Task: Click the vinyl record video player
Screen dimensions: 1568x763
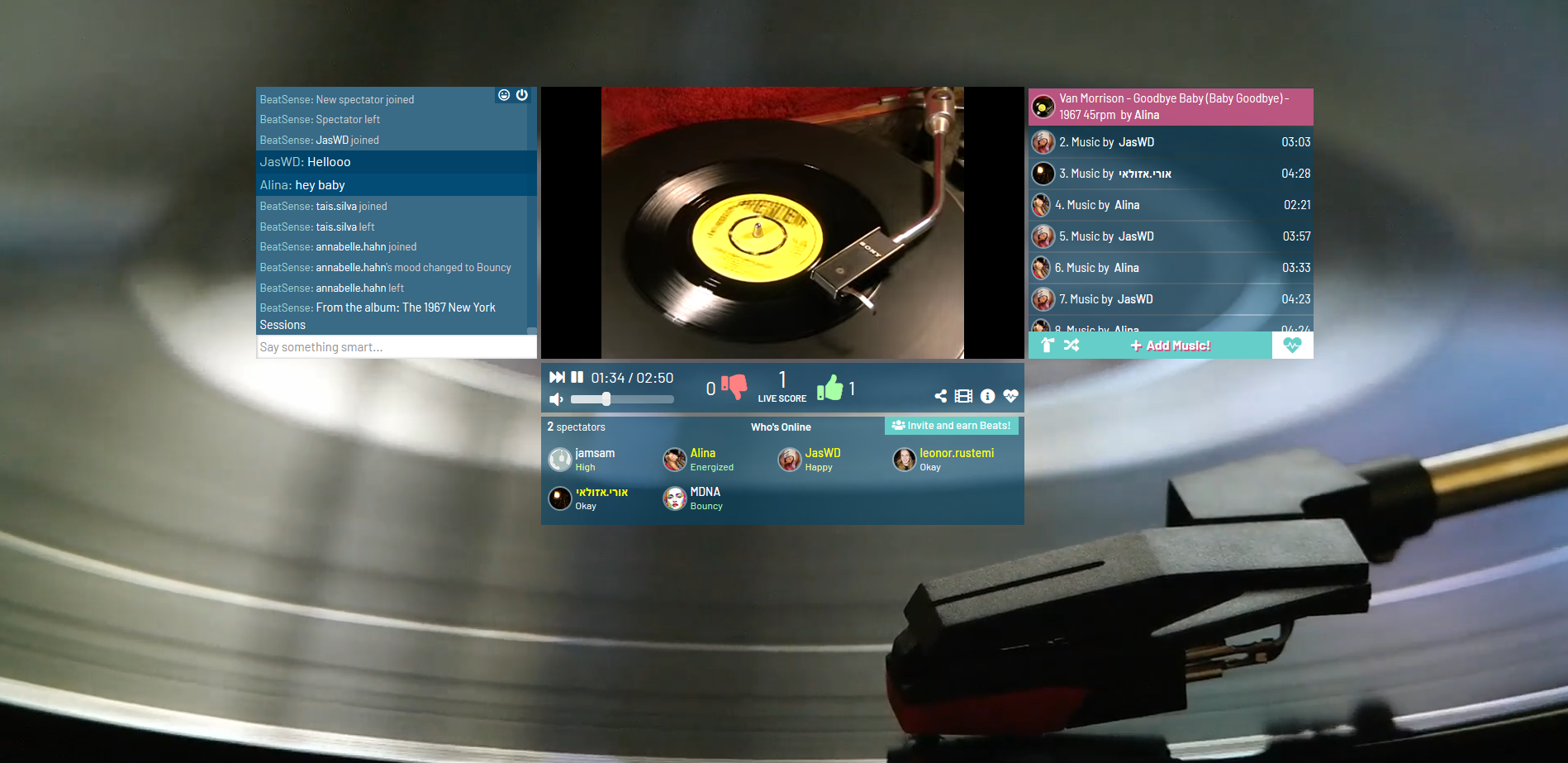Action: [782, 222]
